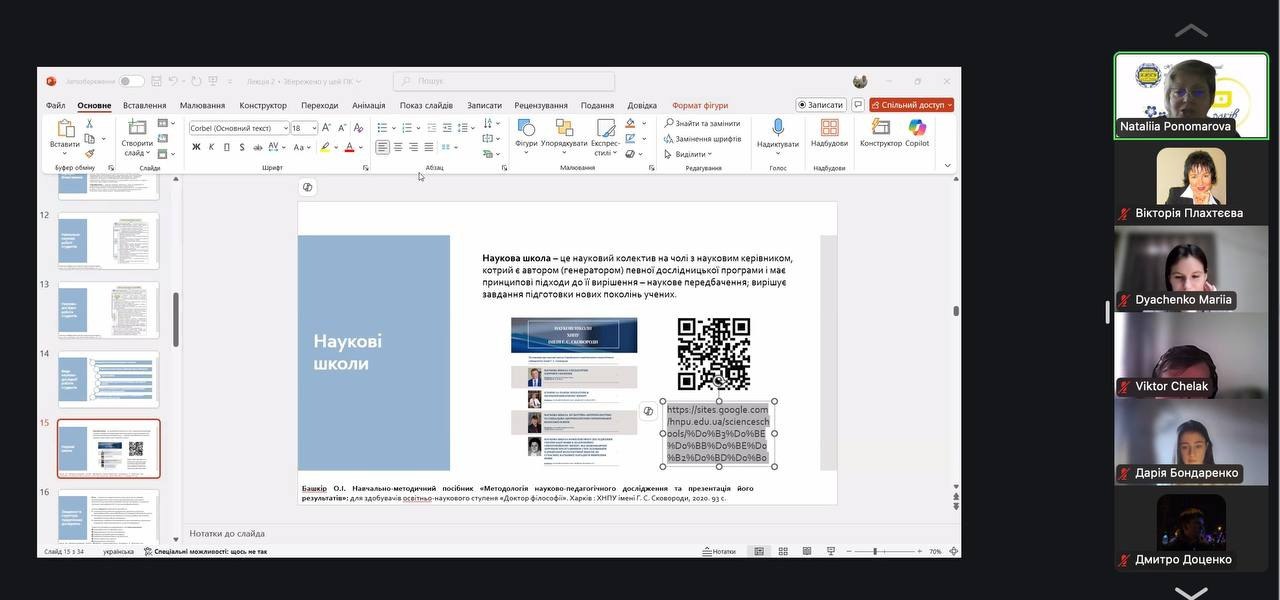1280x600 pixels.
Task: Click the sites.google.com URL text box
Action: [718, 433]
